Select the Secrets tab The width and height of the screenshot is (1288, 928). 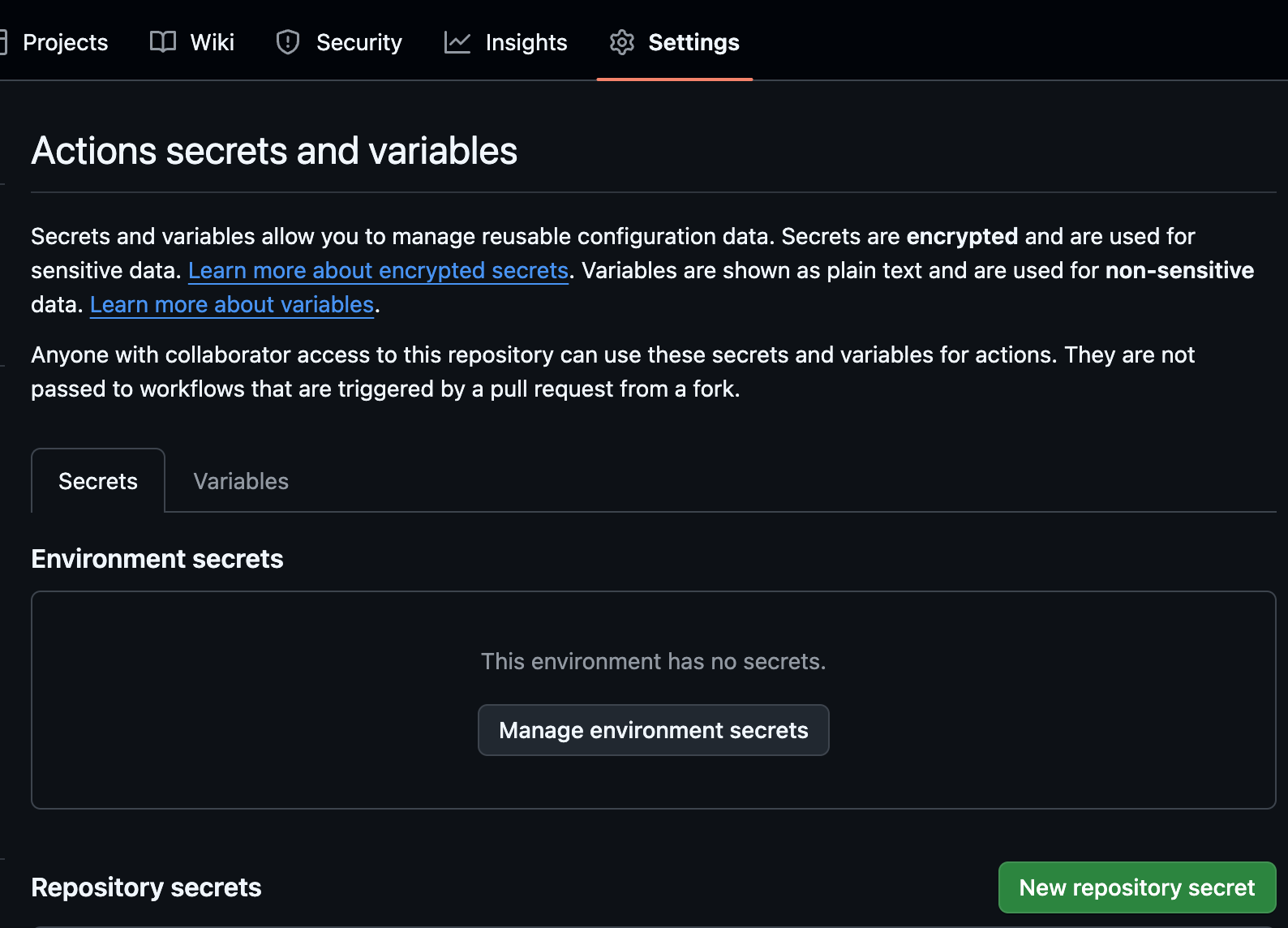click(x=98, y=481)
